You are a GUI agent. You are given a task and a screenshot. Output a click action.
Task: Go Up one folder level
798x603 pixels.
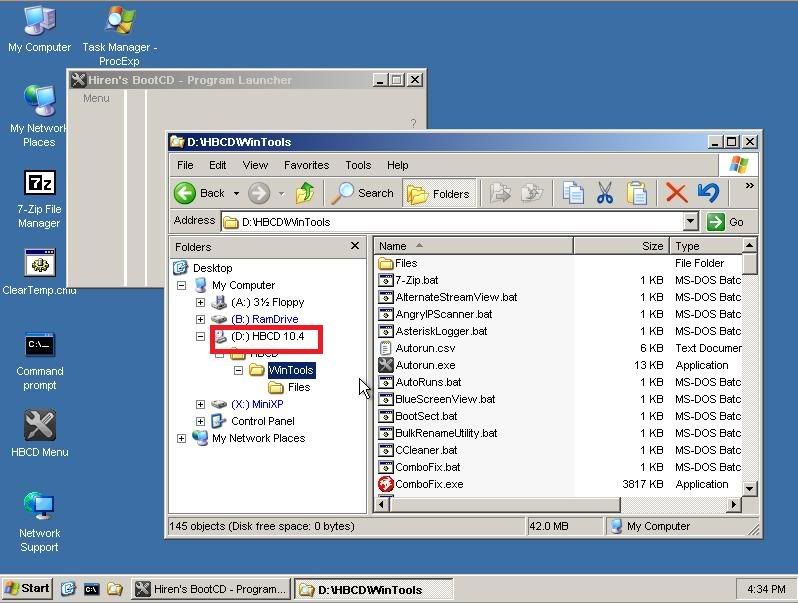click(x=305, y=193)
